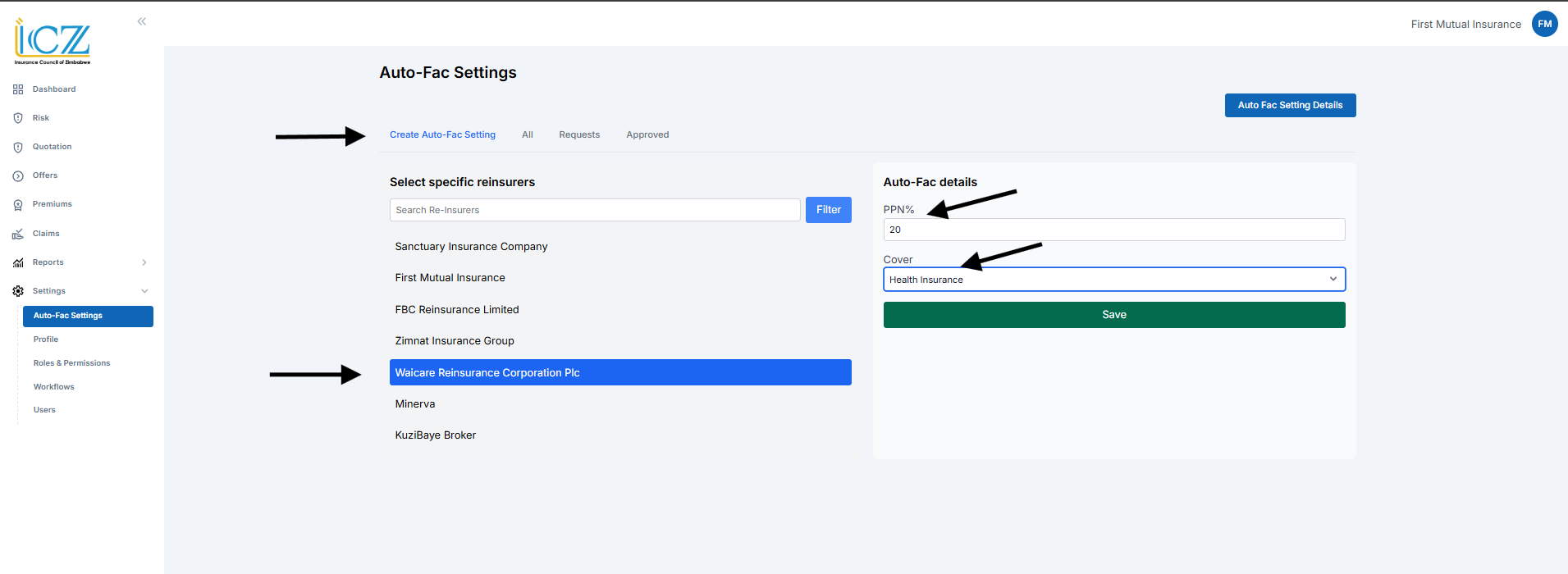Click the Settings gear icon
Viewport: 1568px width, 574px height.
coord(18,291)
